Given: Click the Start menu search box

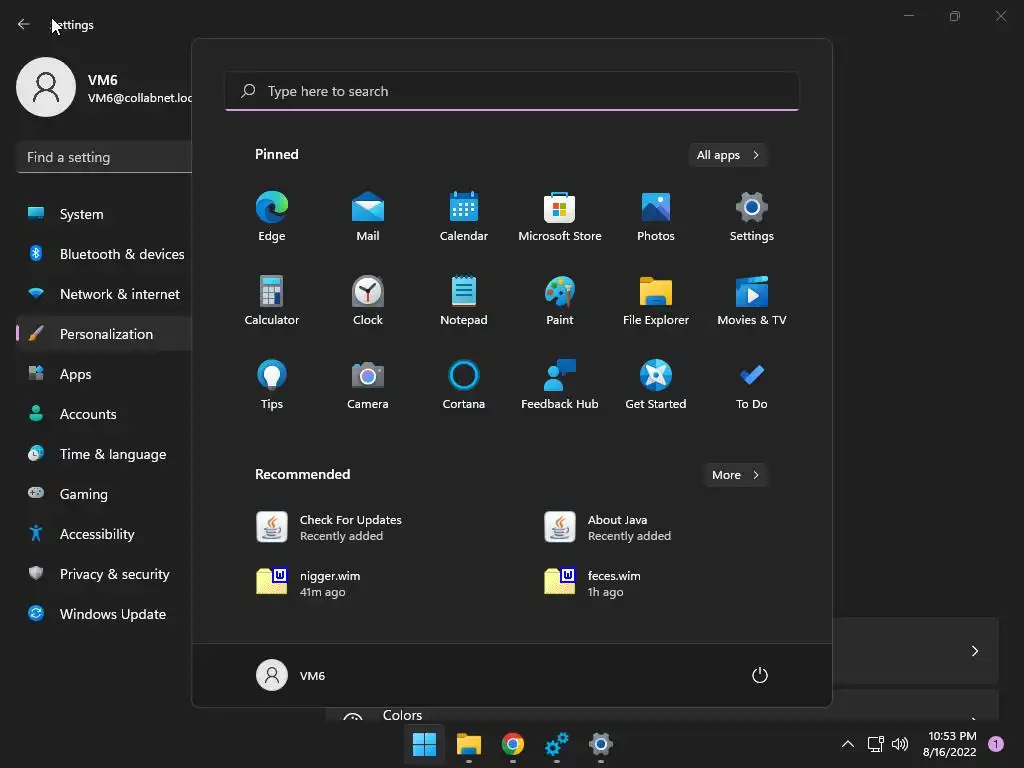Looking at the screenshot, I should pyautogui.click(x=512, y=91).
